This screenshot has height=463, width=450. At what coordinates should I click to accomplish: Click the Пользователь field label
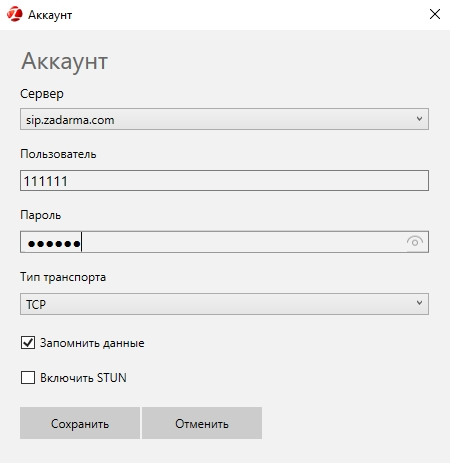58,154
